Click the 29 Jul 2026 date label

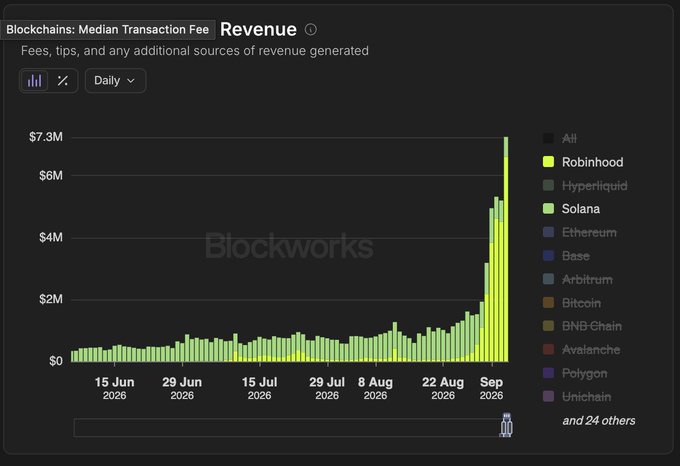(327, 388)
